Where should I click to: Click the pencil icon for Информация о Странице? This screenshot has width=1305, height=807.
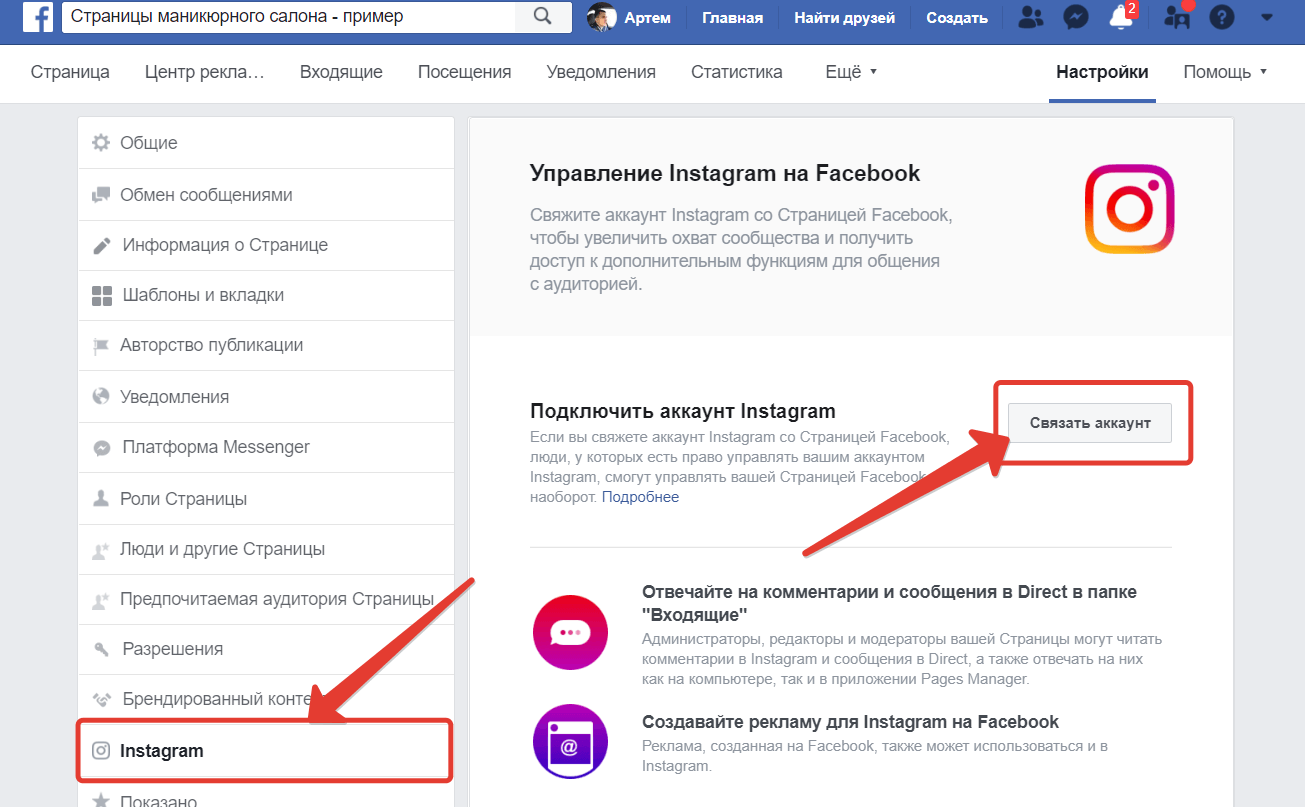[x=101, y=245]
